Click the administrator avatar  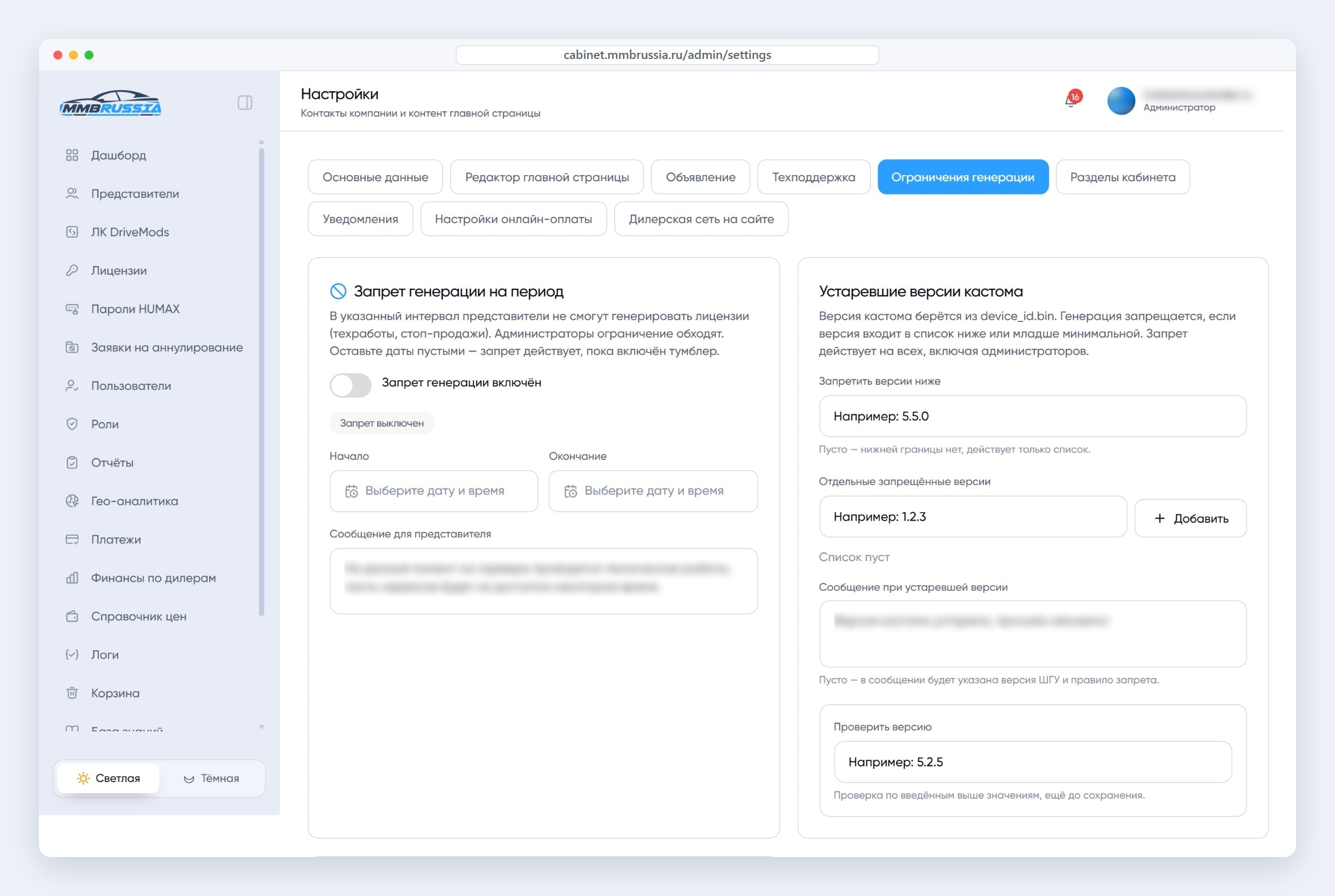click(1121, 101)
